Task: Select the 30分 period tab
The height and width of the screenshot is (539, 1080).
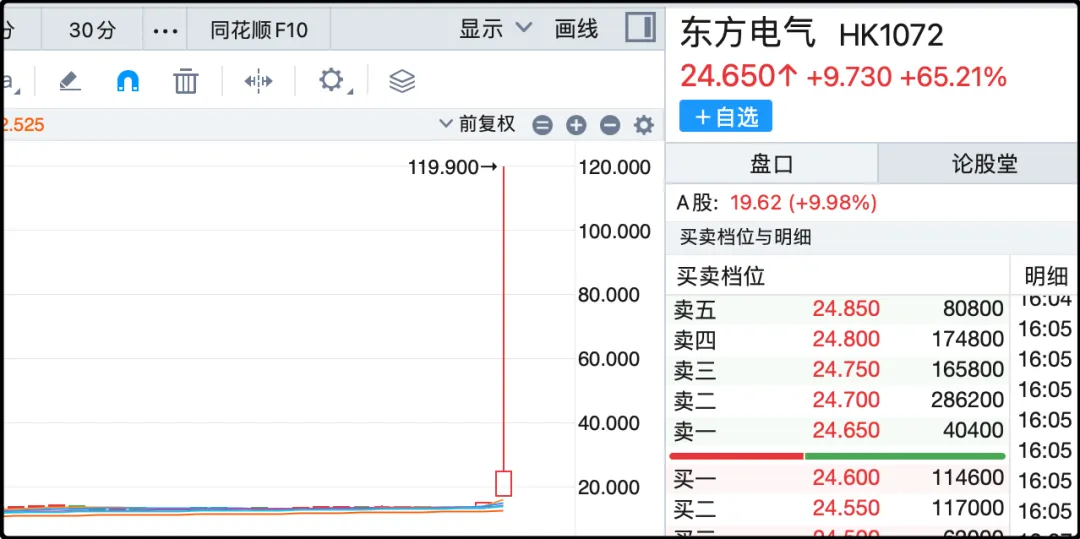Action: click(92, 30)
